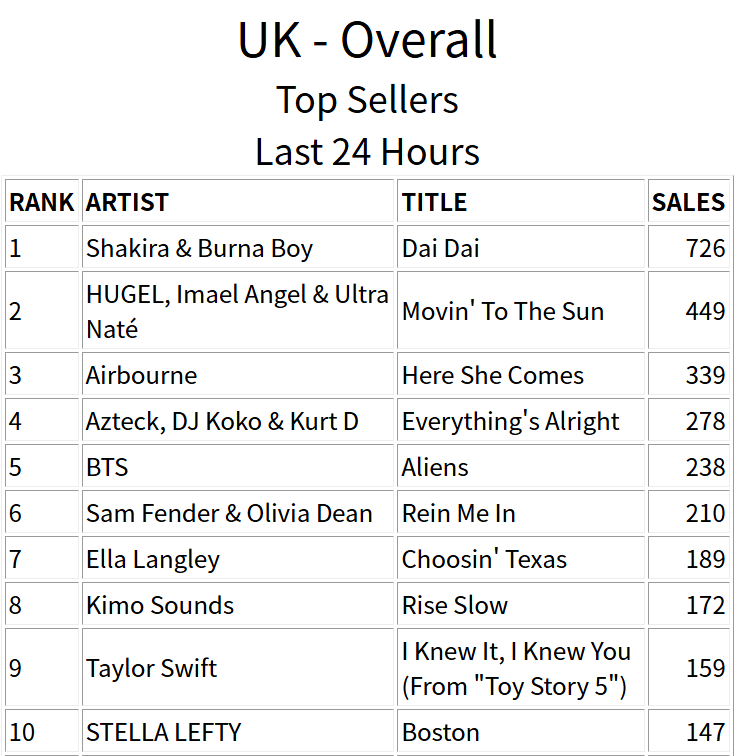Select the Ella Langley artist cell

point(238,559)
